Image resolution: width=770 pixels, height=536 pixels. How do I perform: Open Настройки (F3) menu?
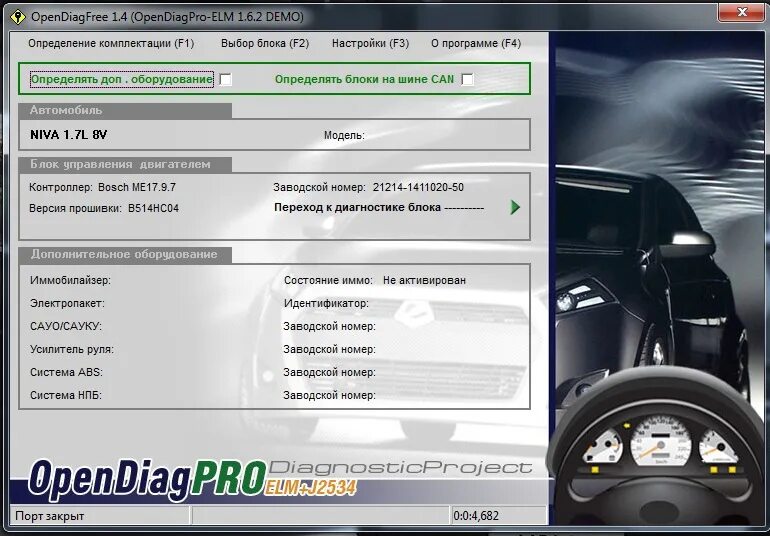[x=370, y=43]
